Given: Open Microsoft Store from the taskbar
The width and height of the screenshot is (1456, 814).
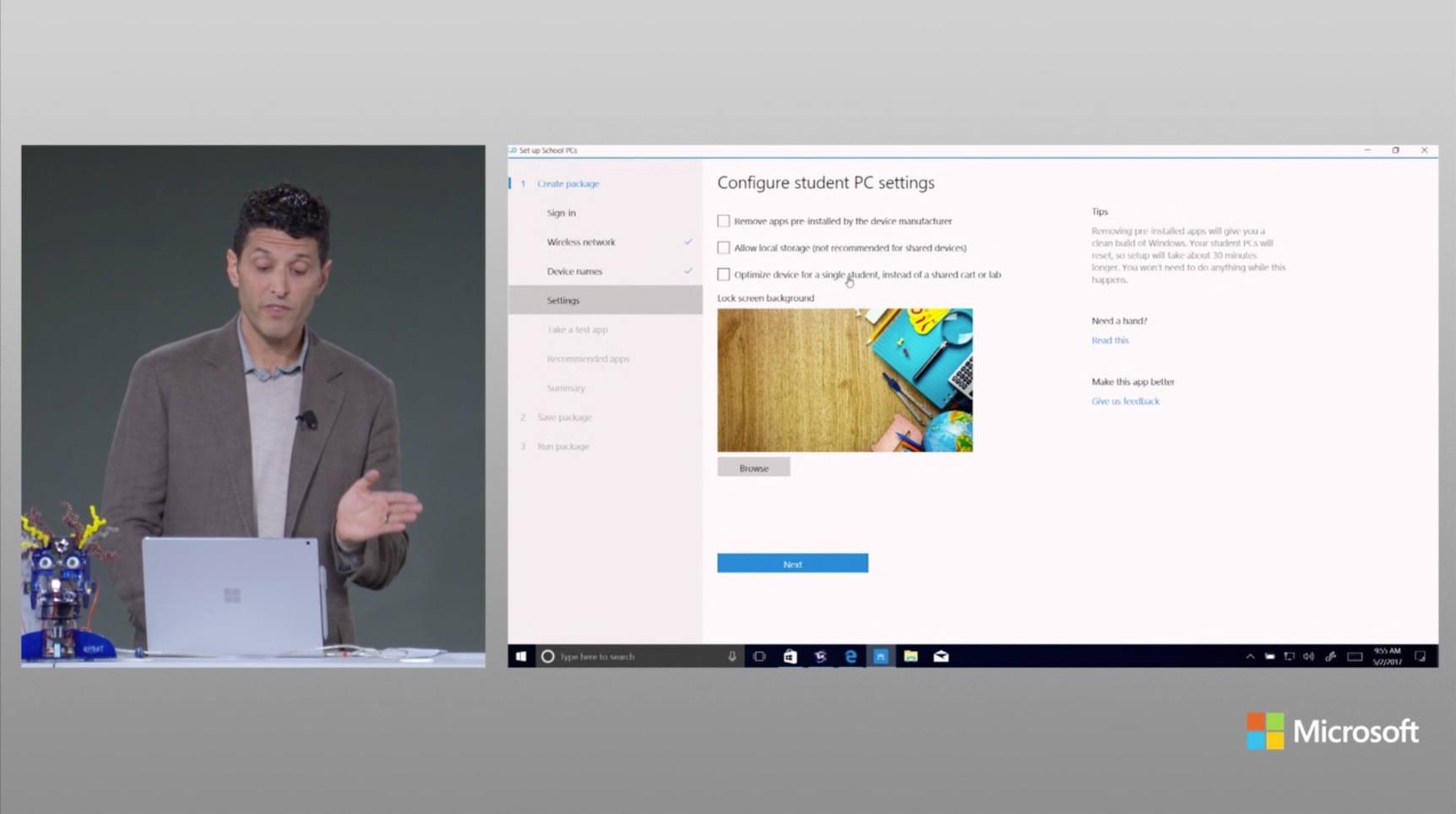Looking at the screenshot, I should [x=790, y=656].
